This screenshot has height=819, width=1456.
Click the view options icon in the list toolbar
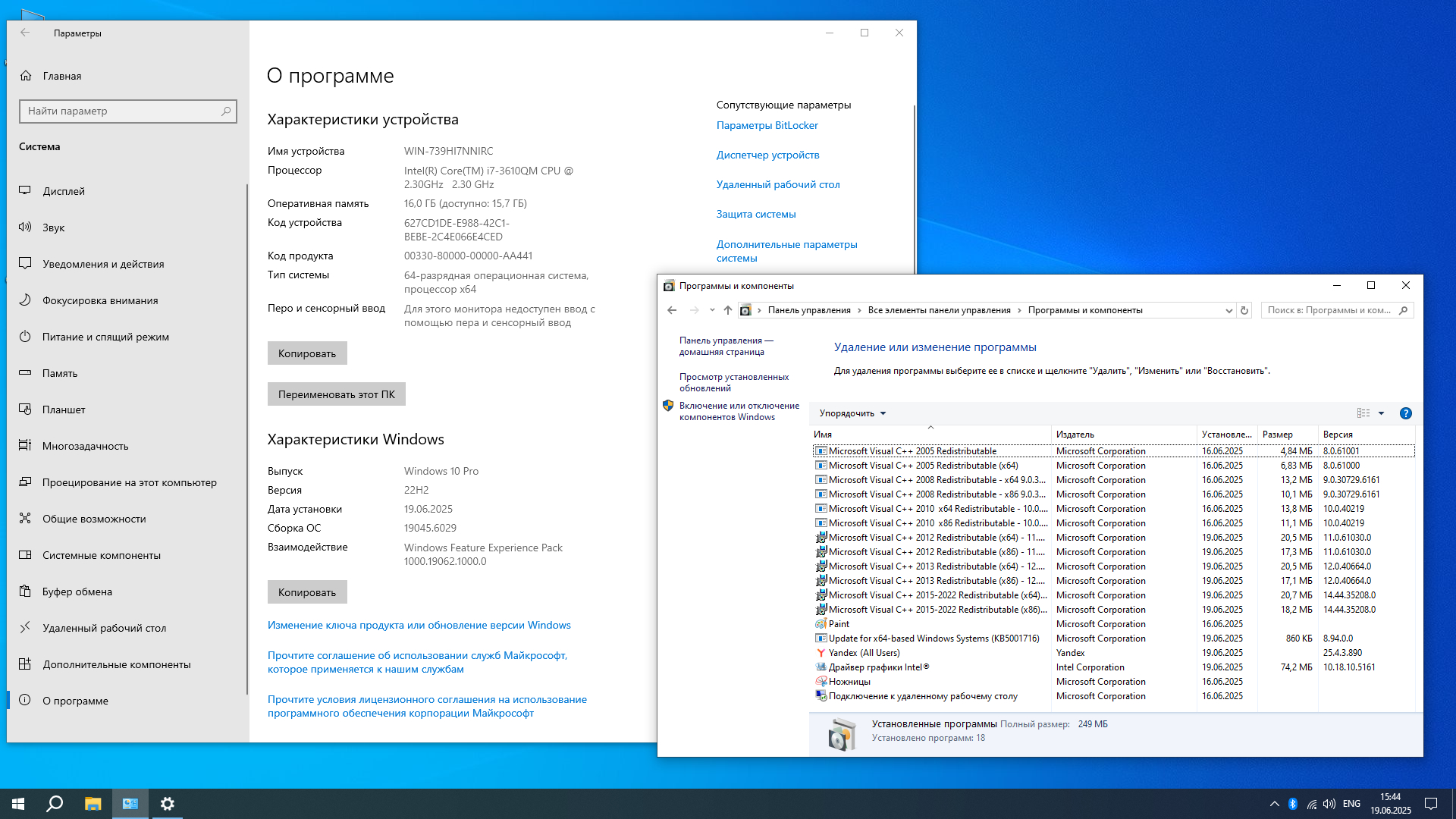[1363, 413]
